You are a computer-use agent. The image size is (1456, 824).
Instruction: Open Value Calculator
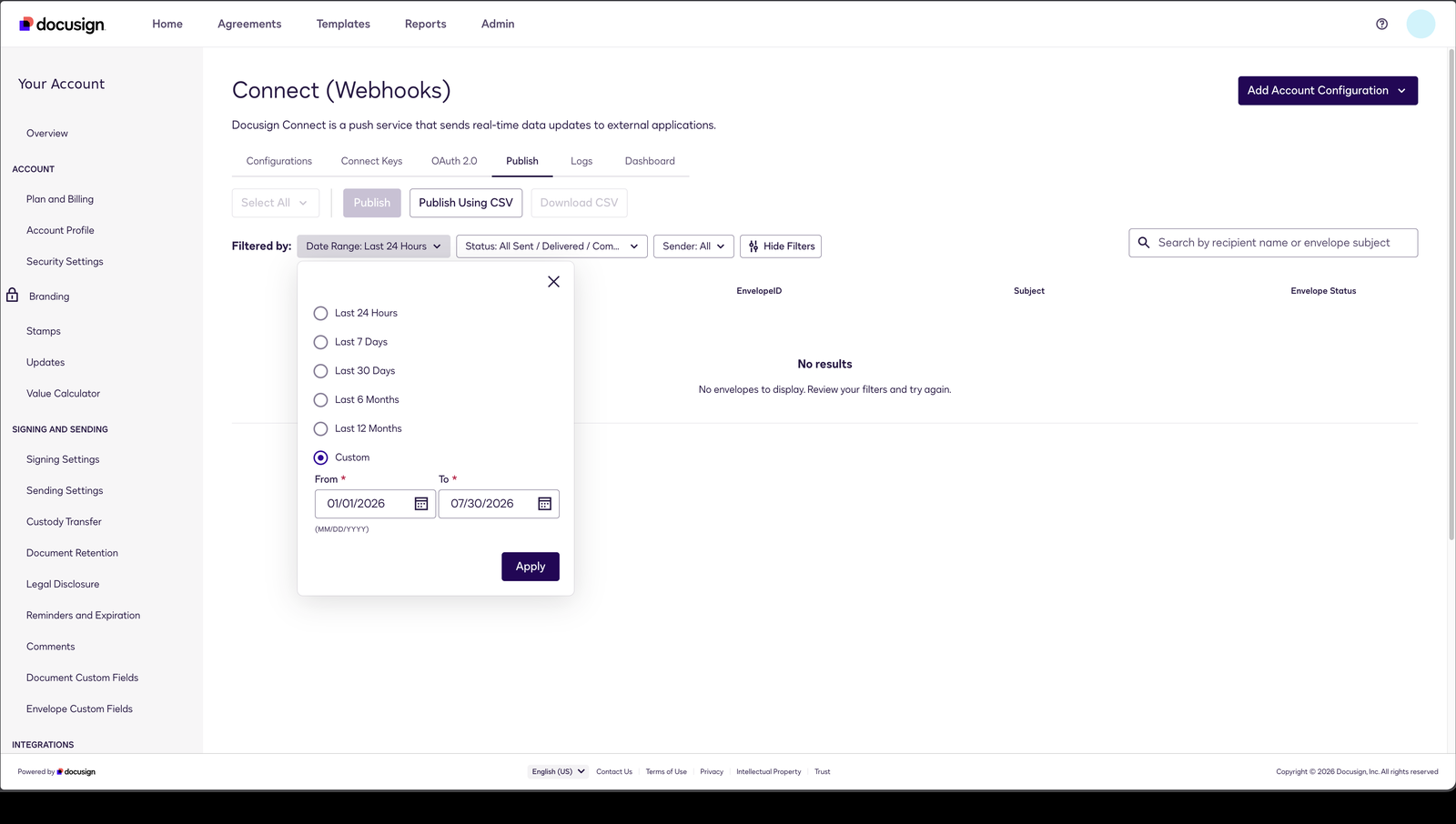pos(64,394)
